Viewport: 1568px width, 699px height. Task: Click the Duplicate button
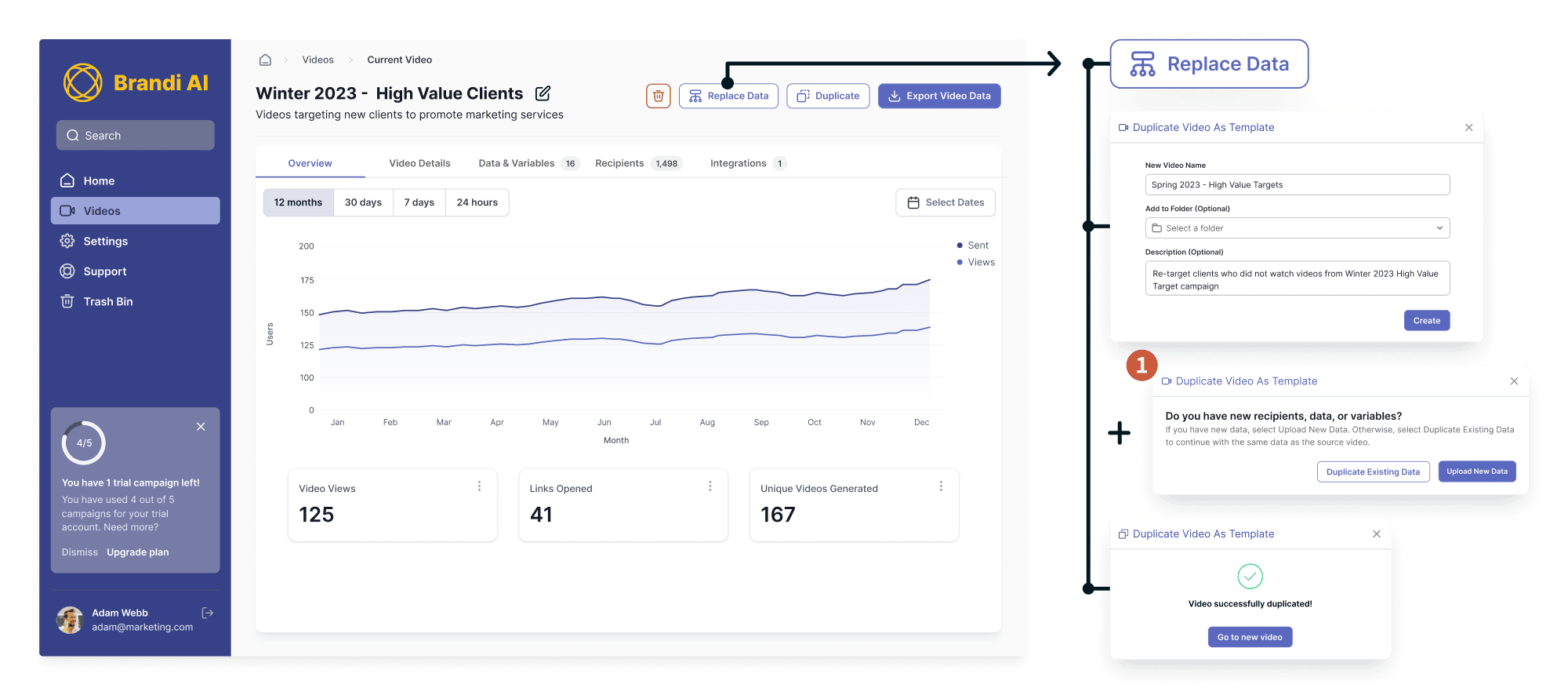tap(828, 96)
